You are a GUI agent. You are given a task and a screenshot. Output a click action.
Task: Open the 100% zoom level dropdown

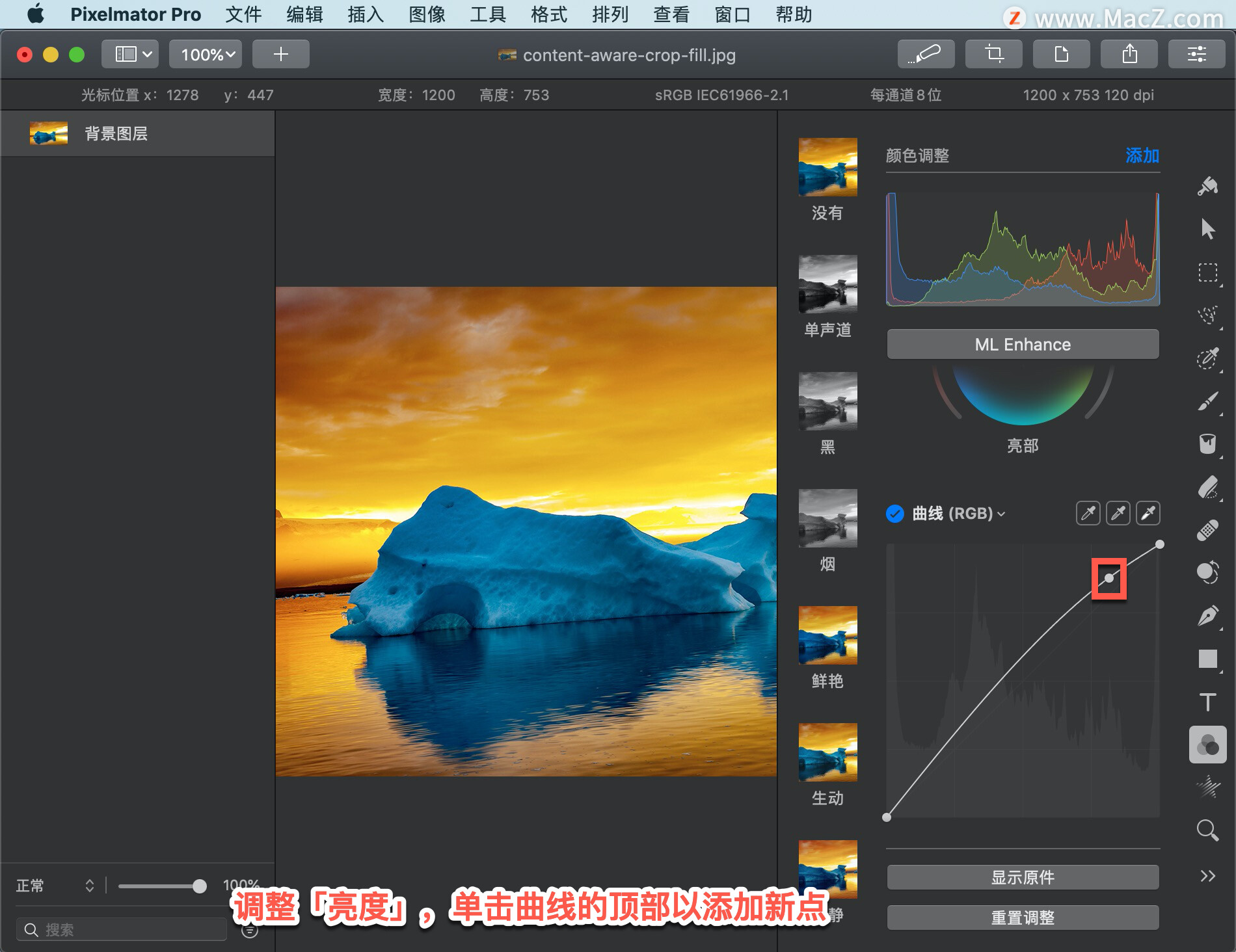click(205, 54)
